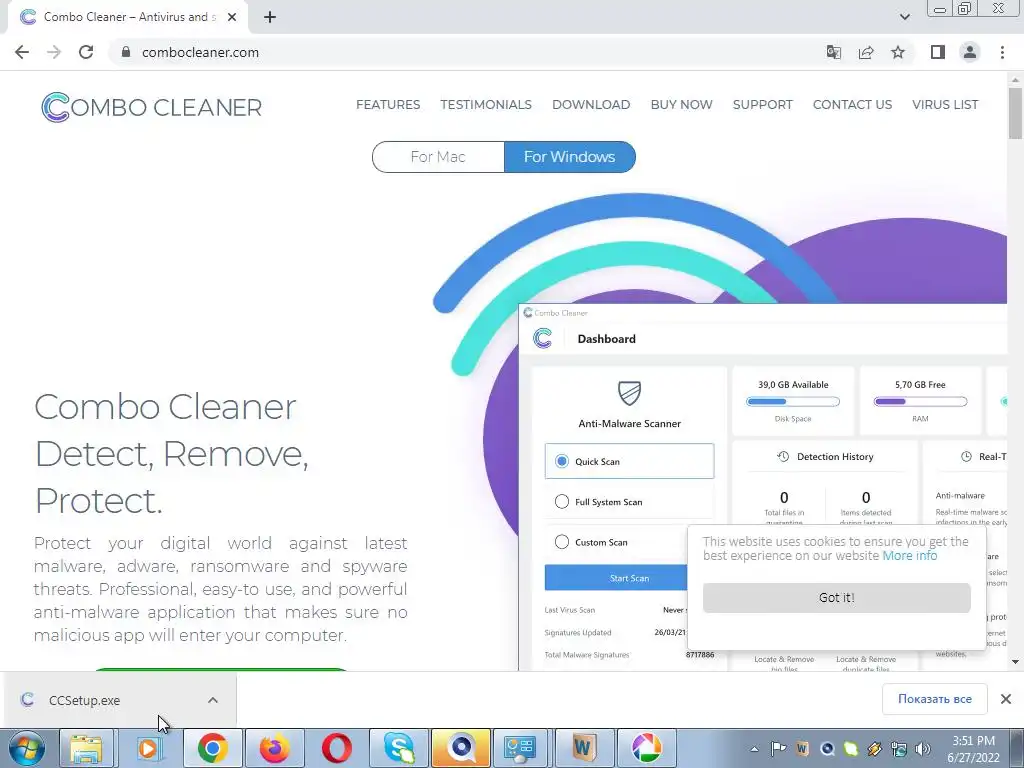The image size is (1024, 768).
Task: Click the Detection History clock icon
Action: [x=783, y=456]
